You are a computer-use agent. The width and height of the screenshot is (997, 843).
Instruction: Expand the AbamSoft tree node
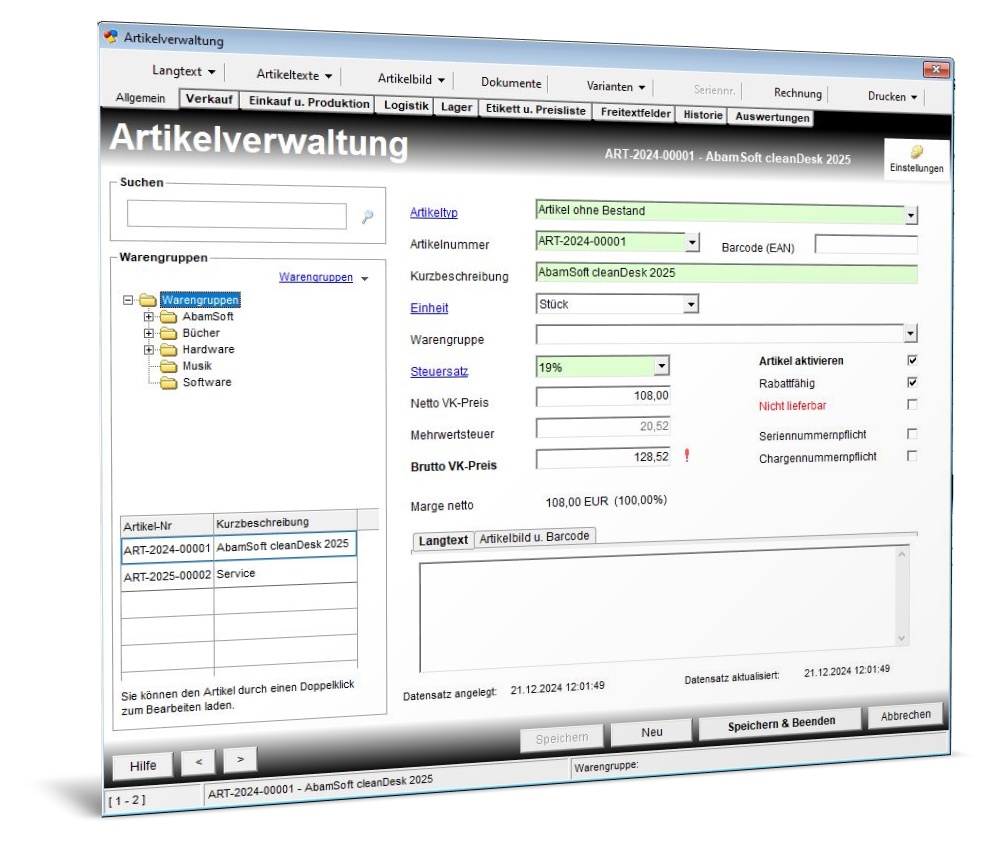coord(148,317)
